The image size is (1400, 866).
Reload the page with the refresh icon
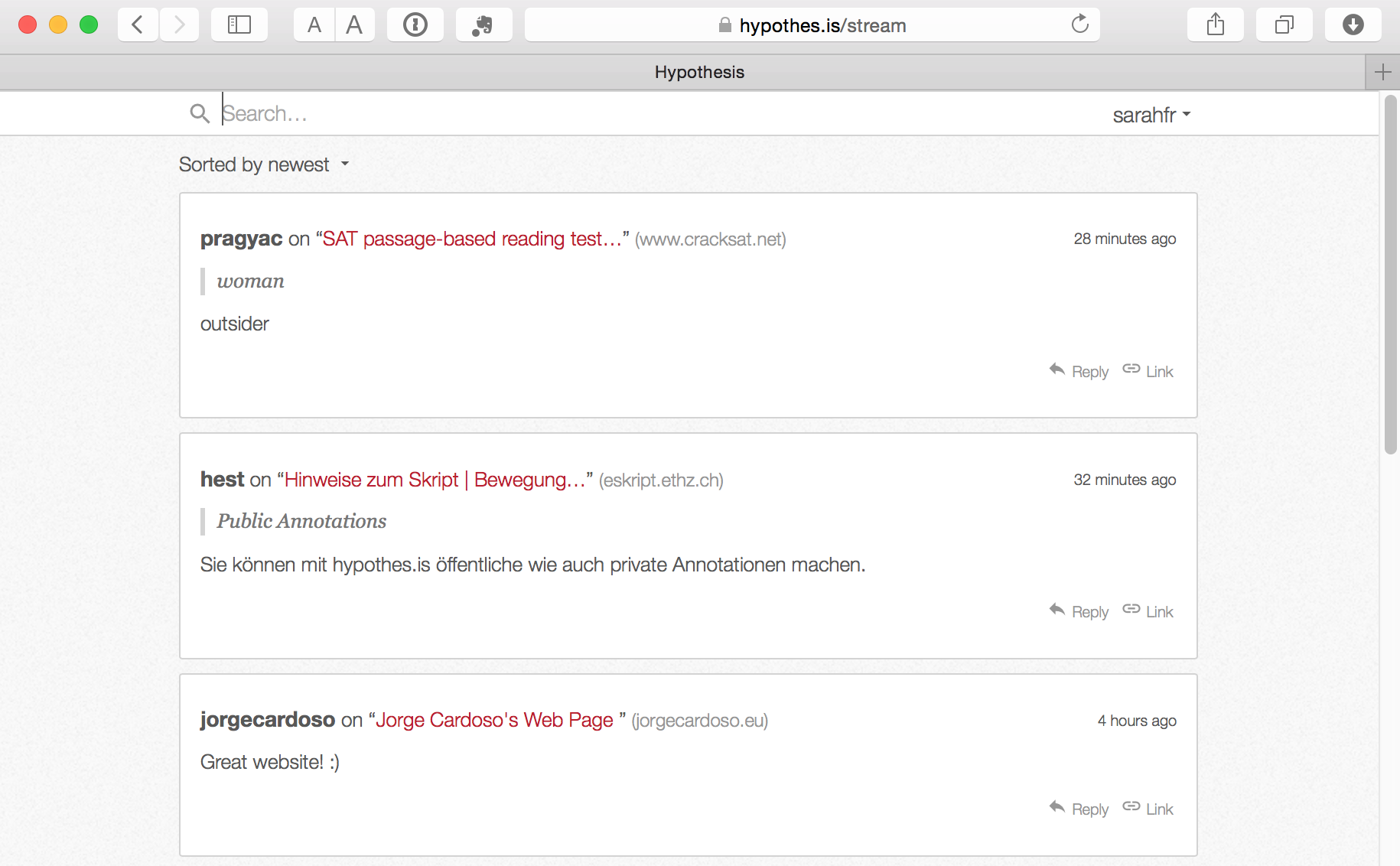tap(1079, 24)
